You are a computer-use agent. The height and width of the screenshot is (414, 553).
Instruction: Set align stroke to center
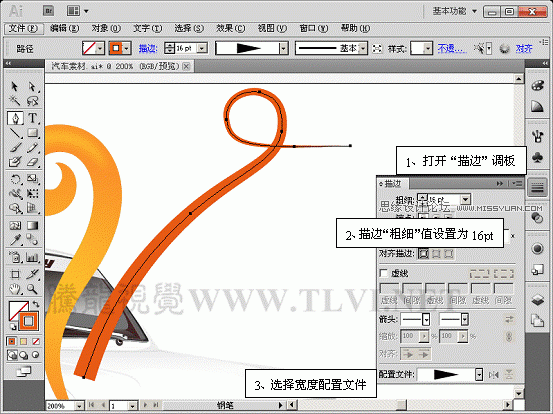(424, 253)
